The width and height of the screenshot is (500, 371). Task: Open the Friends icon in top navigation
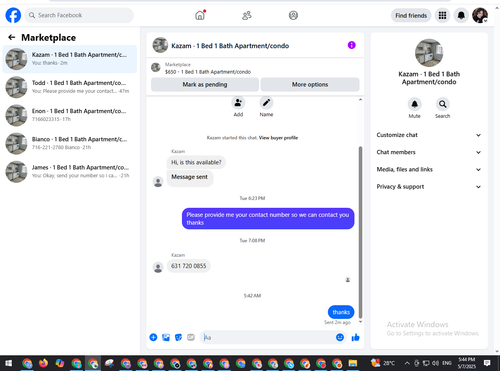[x=247, y=15]
